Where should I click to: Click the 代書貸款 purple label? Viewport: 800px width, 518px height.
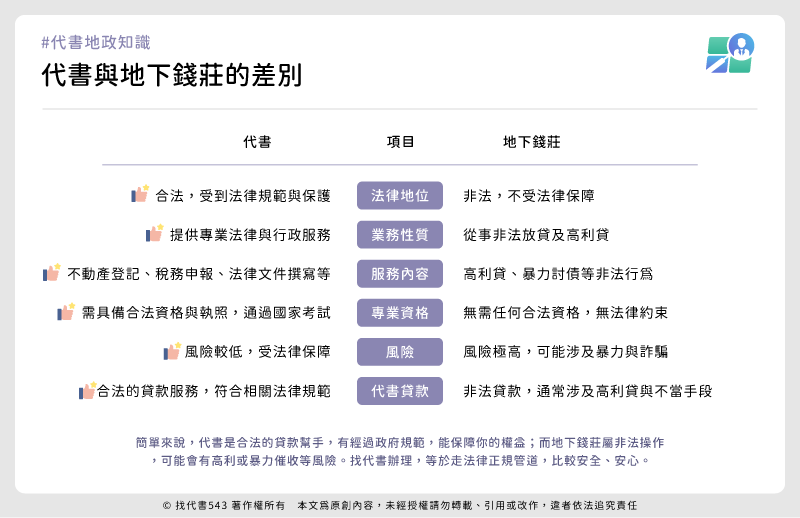(400, 391)
